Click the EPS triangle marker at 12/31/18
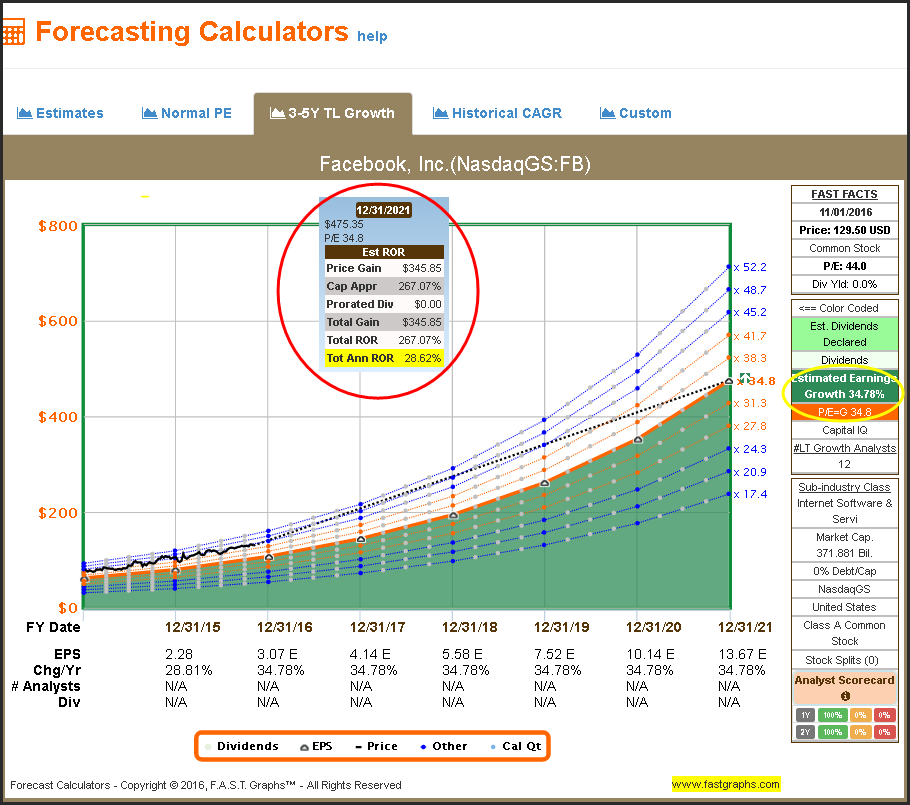Image resolution: width=910 pixels, height=805 pixels. pos(453,516)
